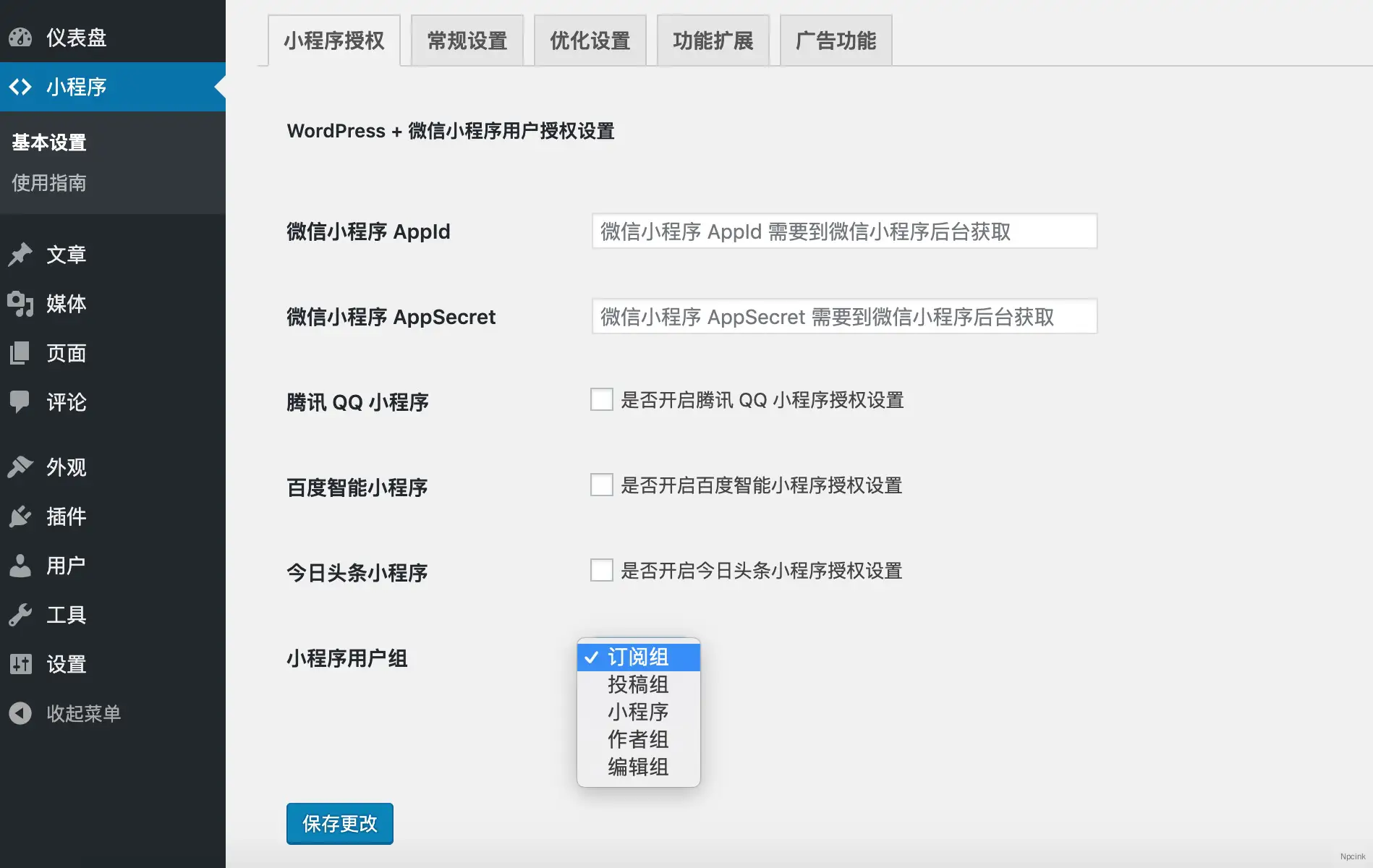1373x868 pixels.
Task: Open the 广告功能 tab
Action: click(836, 41)
